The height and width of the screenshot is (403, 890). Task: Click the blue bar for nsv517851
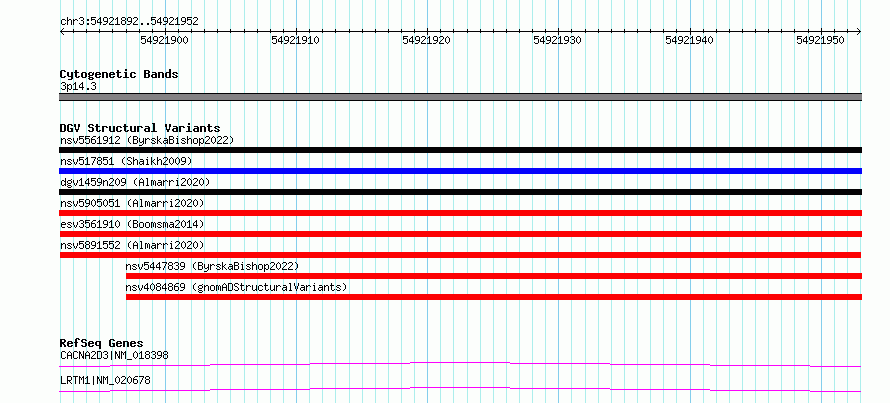tap(460, 171)
